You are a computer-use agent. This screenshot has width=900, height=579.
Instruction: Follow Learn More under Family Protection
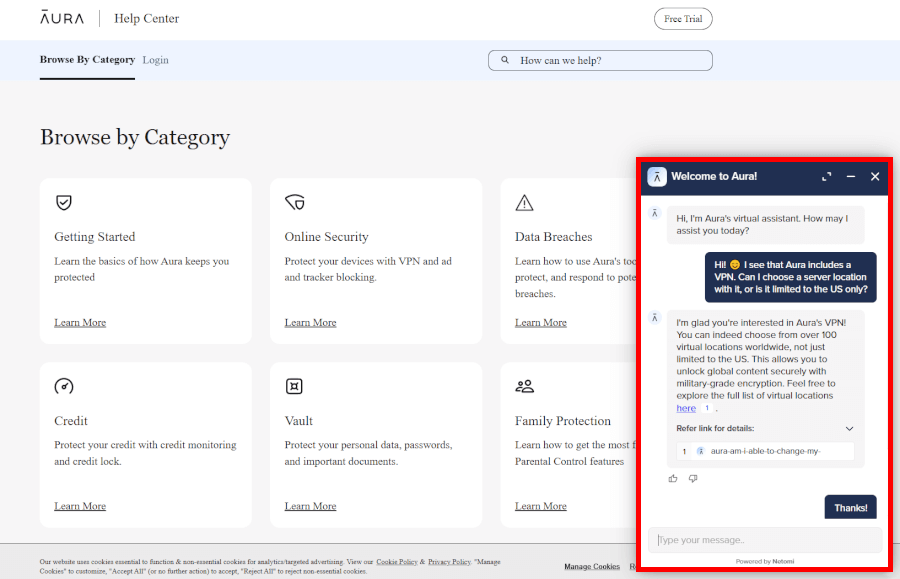(x=540, y=506)
